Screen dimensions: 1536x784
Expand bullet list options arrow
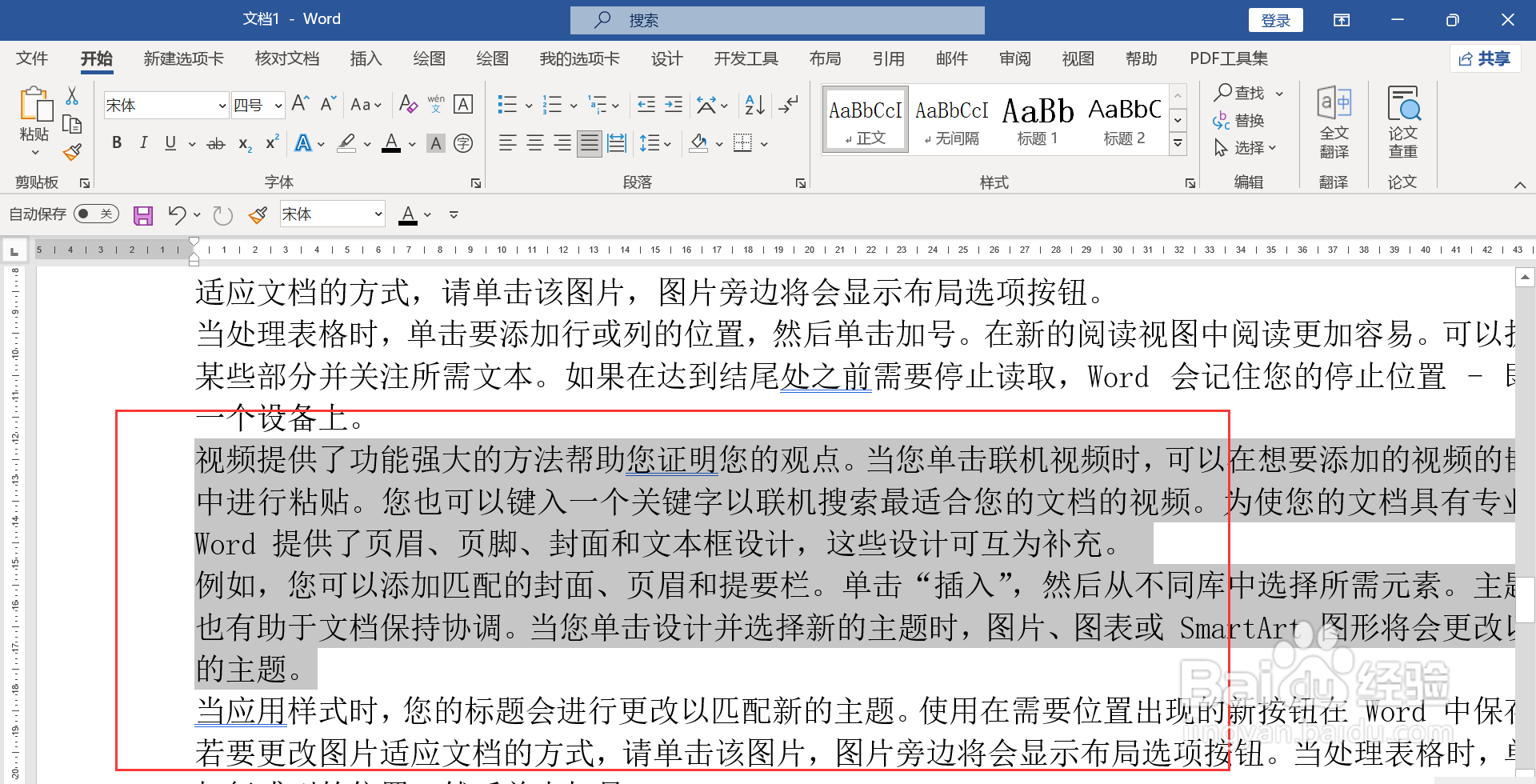coord(529,105)
